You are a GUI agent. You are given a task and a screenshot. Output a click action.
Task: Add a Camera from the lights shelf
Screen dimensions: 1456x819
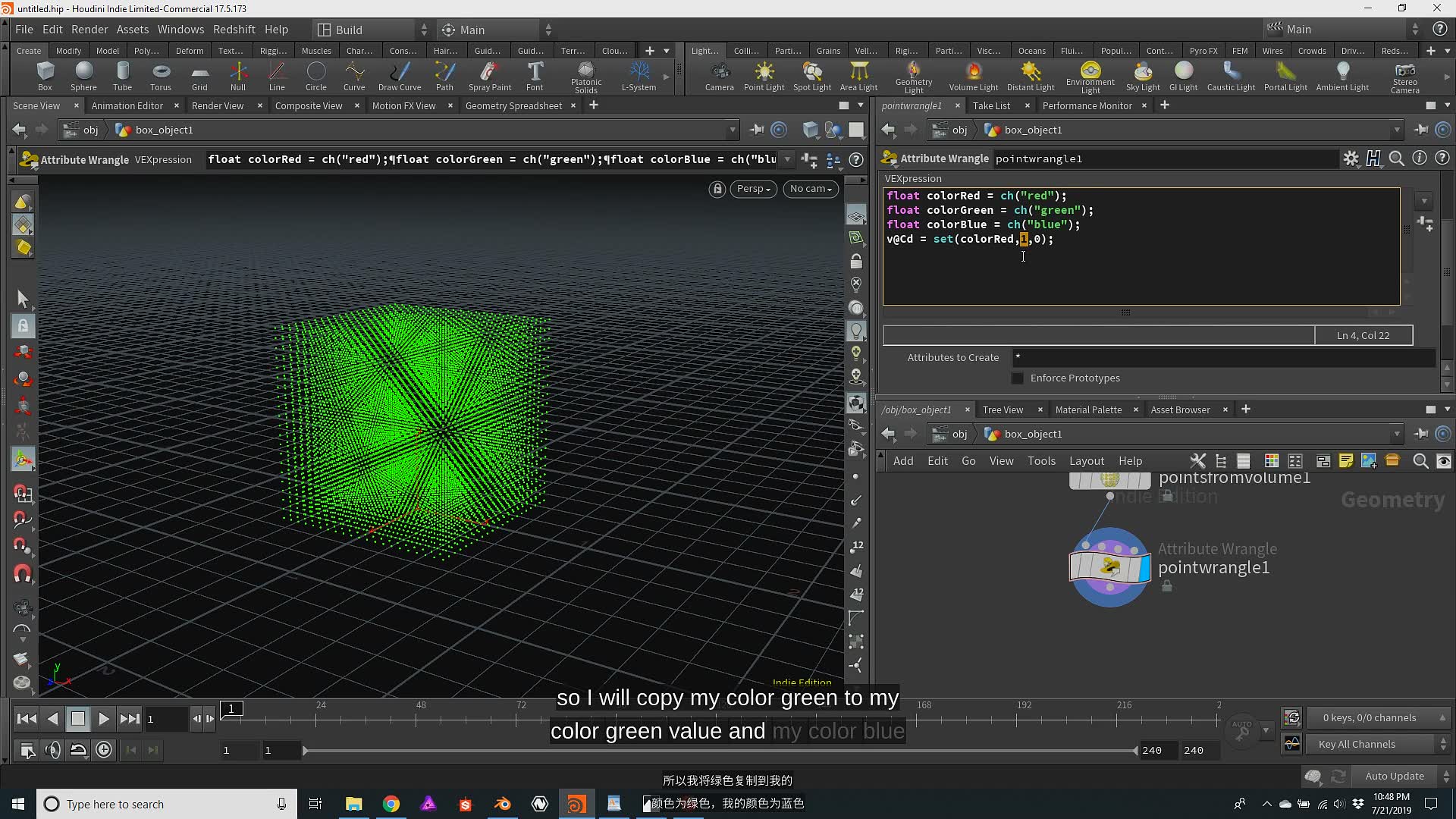tap(719, 76)
